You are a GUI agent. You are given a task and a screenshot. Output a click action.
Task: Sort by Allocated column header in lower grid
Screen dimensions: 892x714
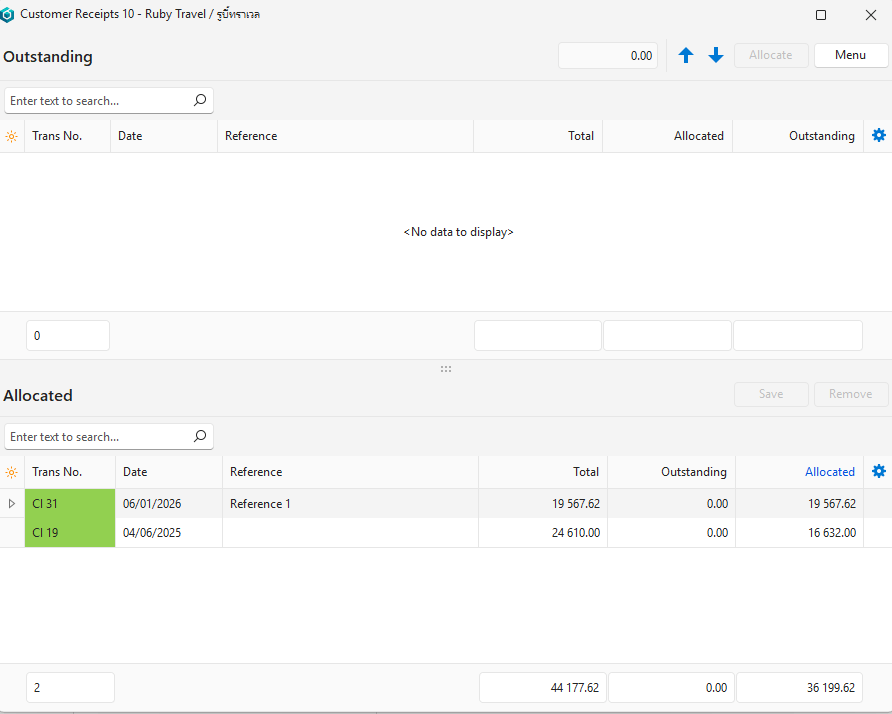[829, 472]
